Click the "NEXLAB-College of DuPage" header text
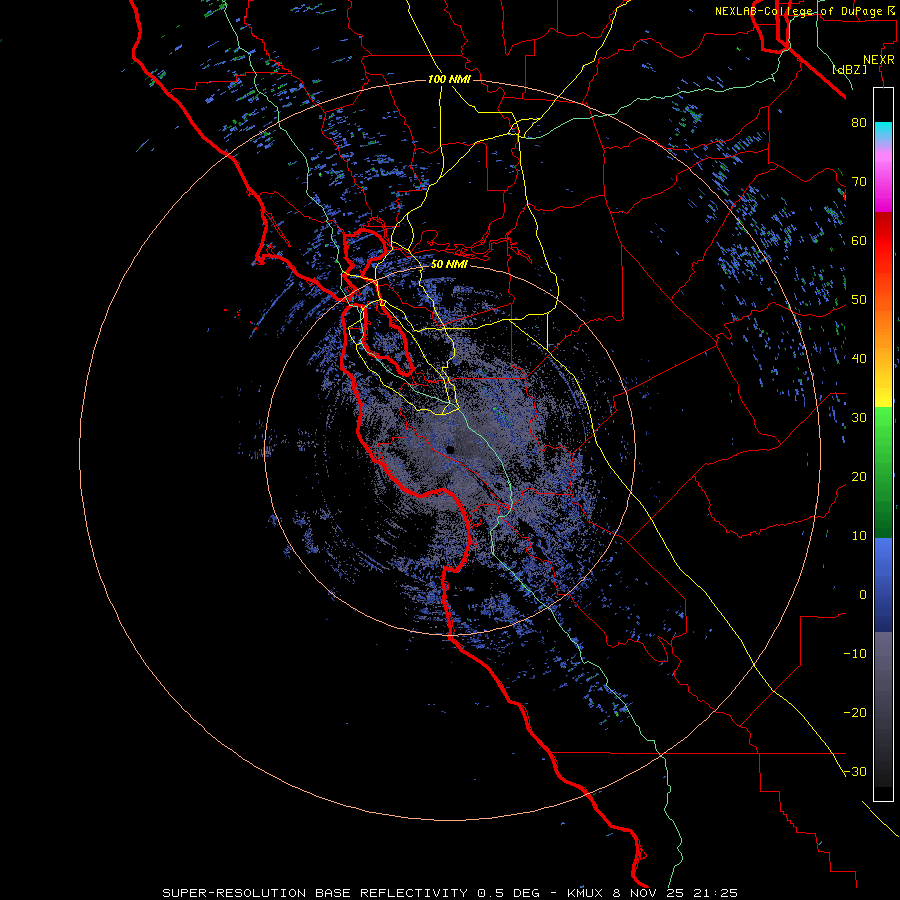 point(798,11)
